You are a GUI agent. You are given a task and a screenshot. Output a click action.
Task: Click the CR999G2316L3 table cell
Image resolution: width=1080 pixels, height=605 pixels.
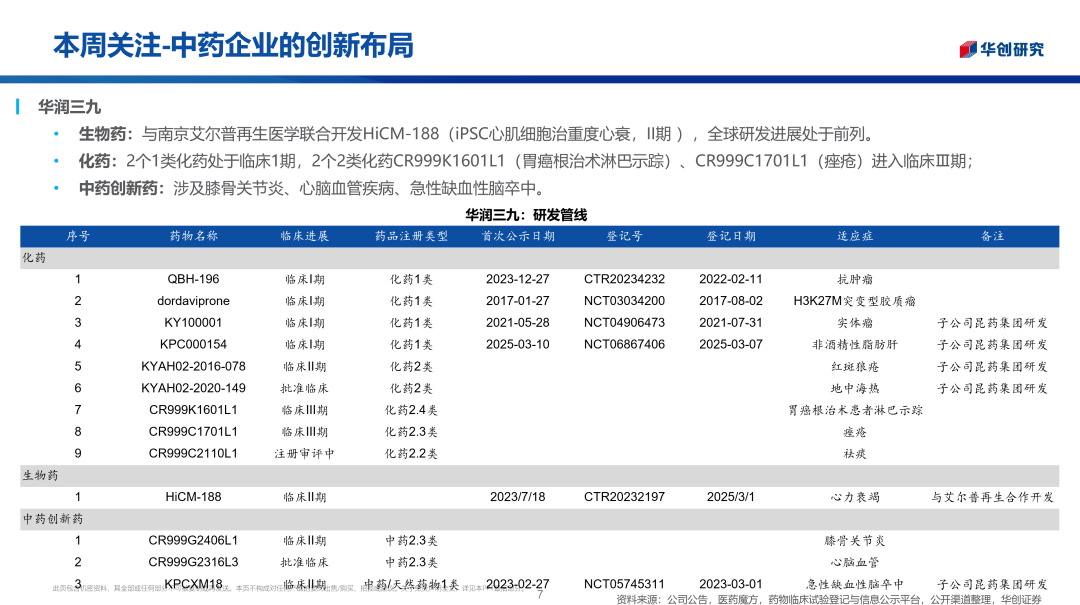194,562
